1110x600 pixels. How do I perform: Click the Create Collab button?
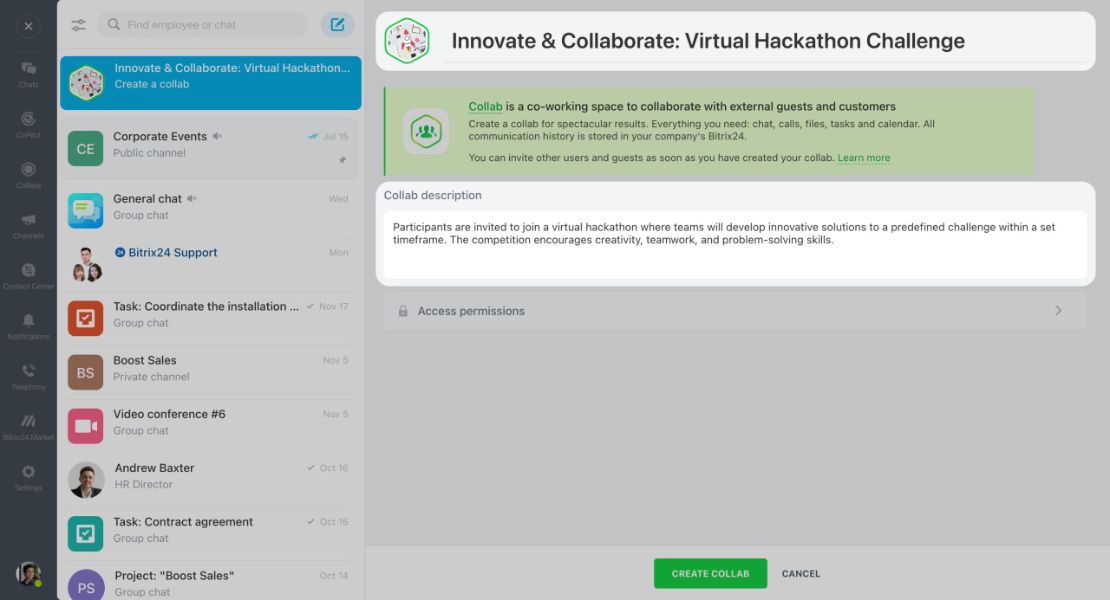[x=710, y=574]
